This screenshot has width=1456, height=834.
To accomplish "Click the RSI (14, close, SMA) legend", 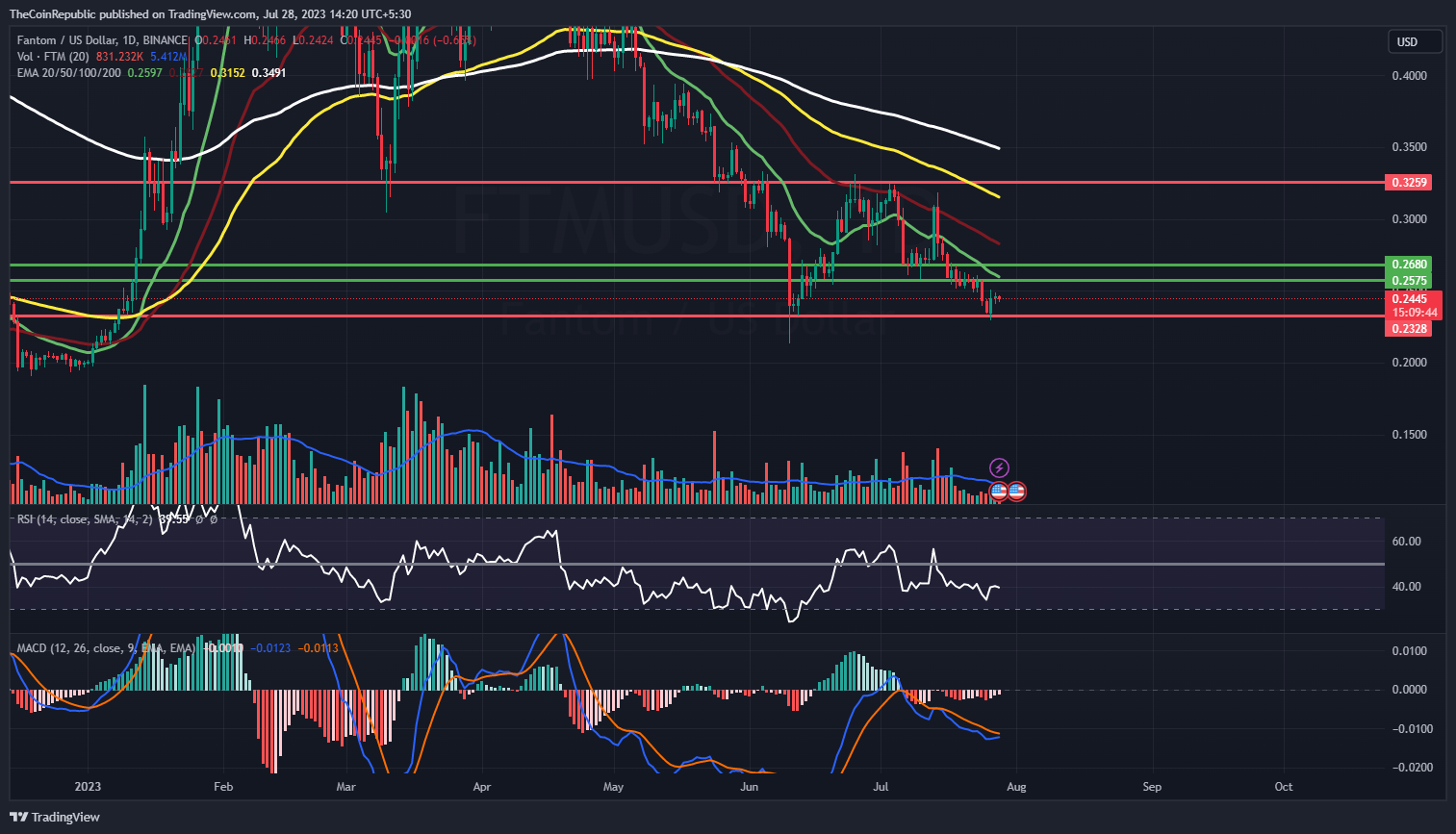I will [x=85, y=519].
